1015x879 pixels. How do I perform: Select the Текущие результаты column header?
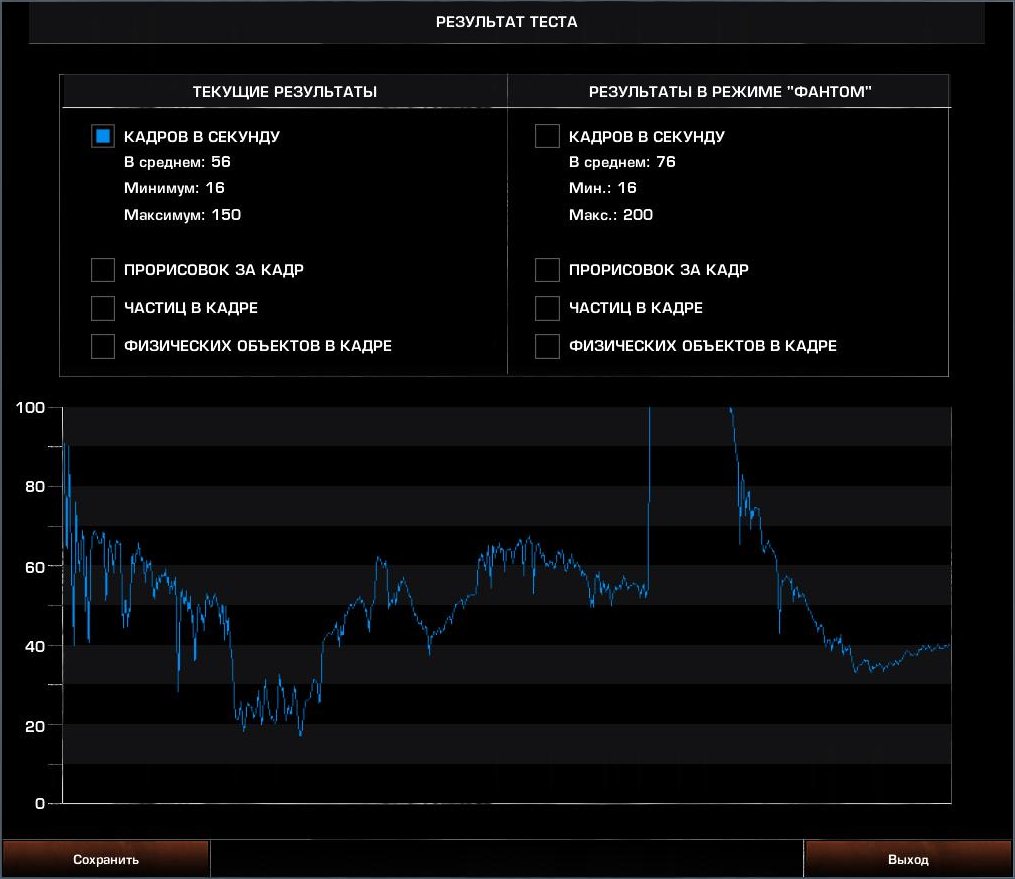pyautogui.click(x=284, y=92)
